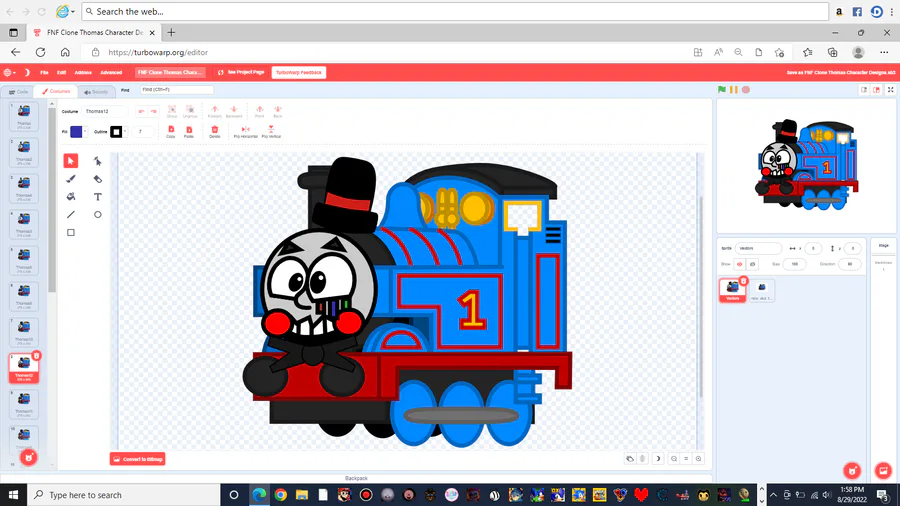Click the Redo arrow in costume editor
This screenshot has height=506, width=900.
(153, 111)
